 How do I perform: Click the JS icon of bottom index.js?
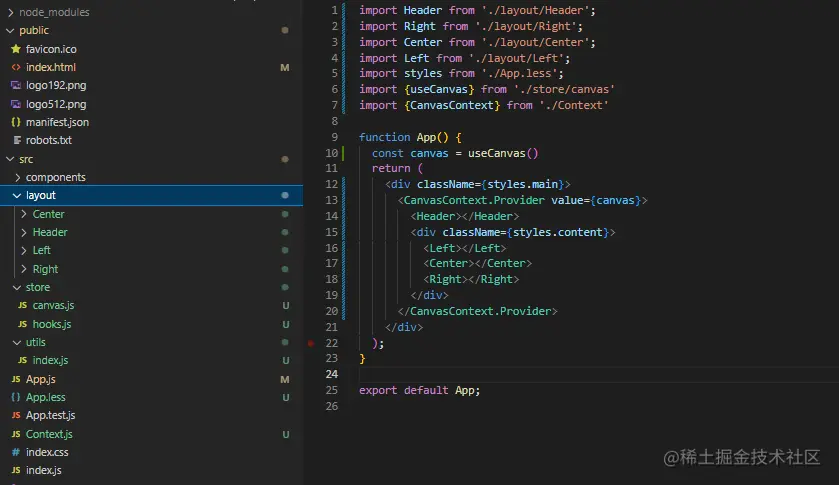pyautogui.click(x=16, y=470)
